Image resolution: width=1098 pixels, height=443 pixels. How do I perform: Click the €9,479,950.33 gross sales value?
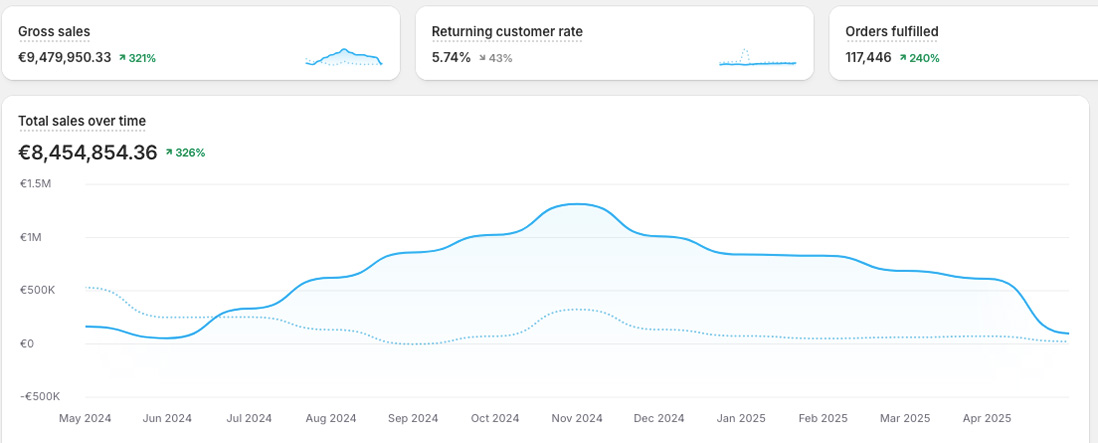(64, 58)
